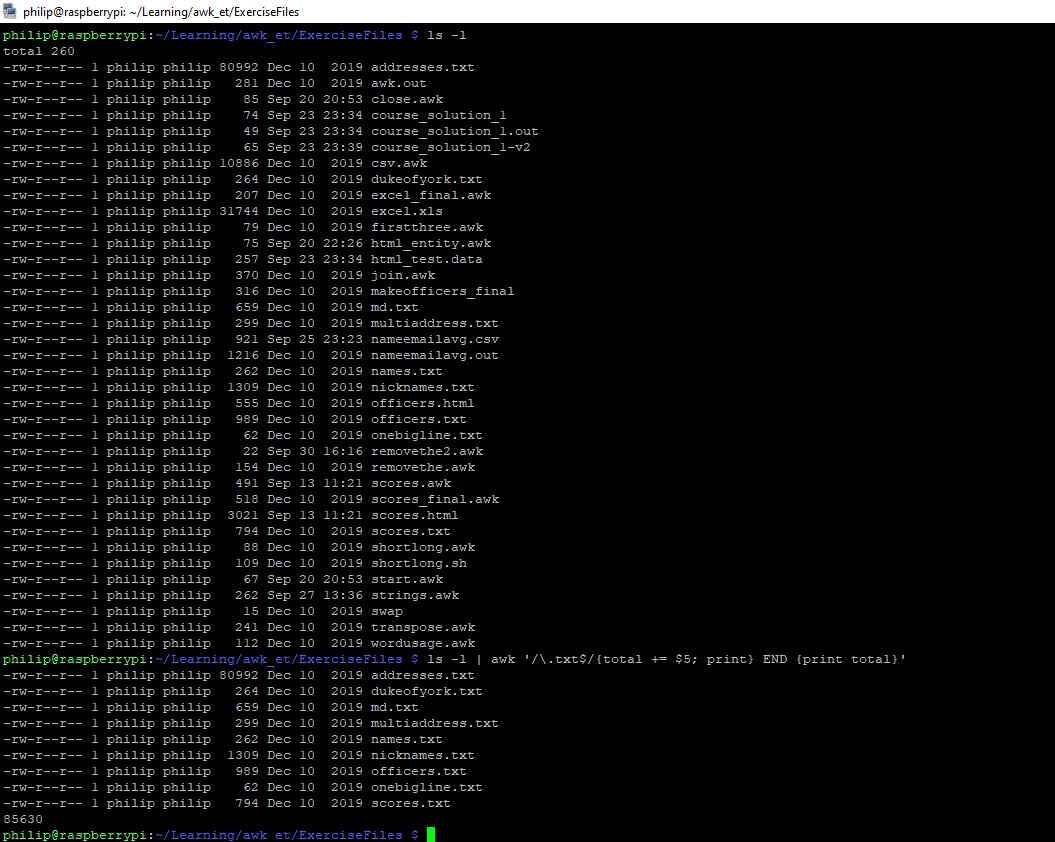This screenshot has height=842, width=1055.
Task: Click the course_solution_1-v2 file name
Action: 450,147
